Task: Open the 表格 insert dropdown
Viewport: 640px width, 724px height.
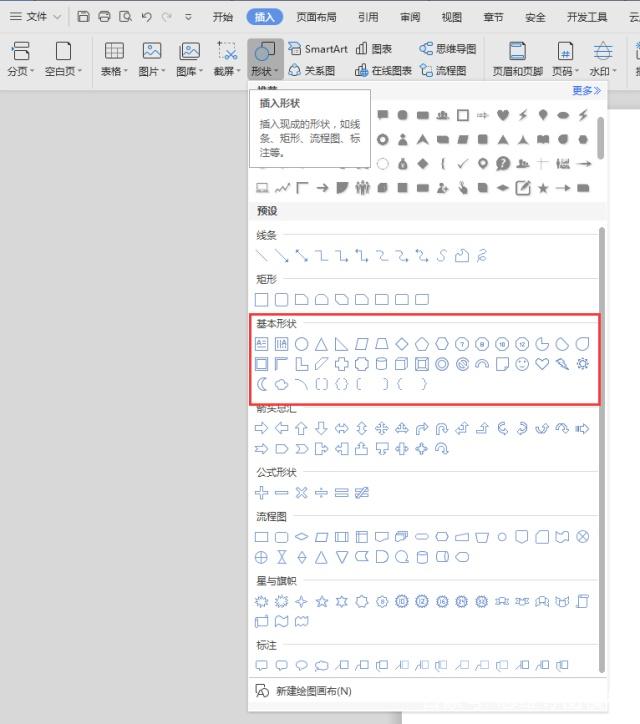Action: tap(114, 59)
